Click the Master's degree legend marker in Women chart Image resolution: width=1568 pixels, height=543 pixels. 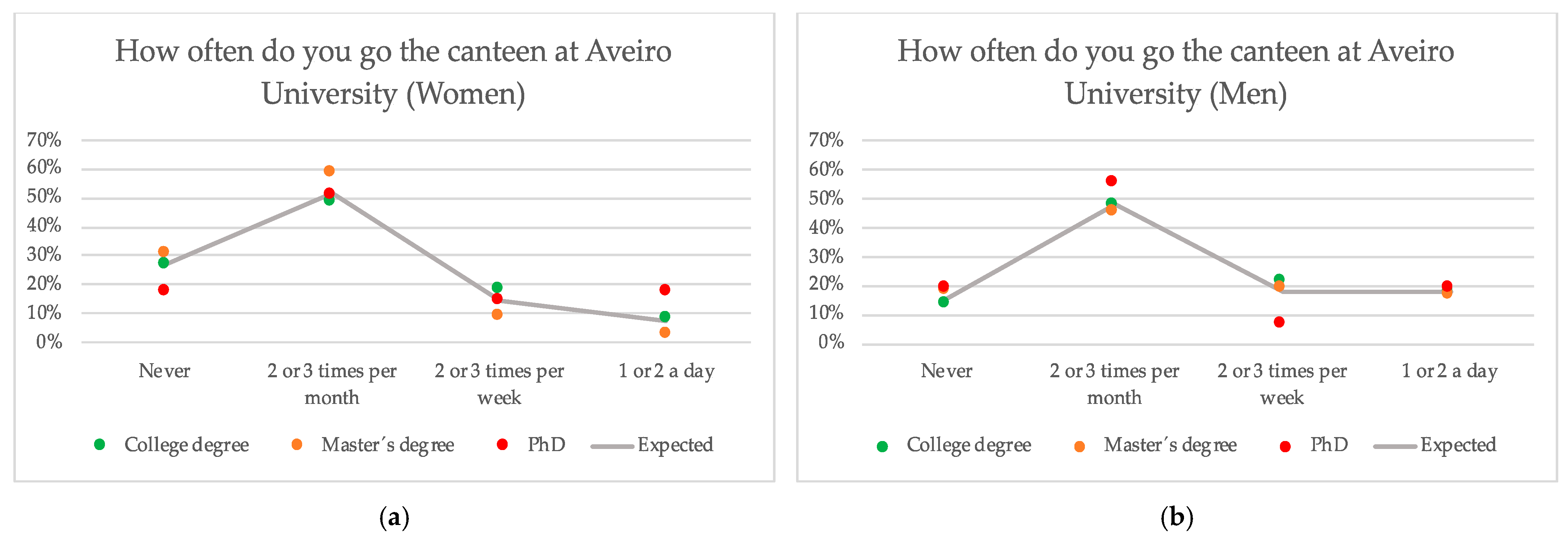point(297,445)
